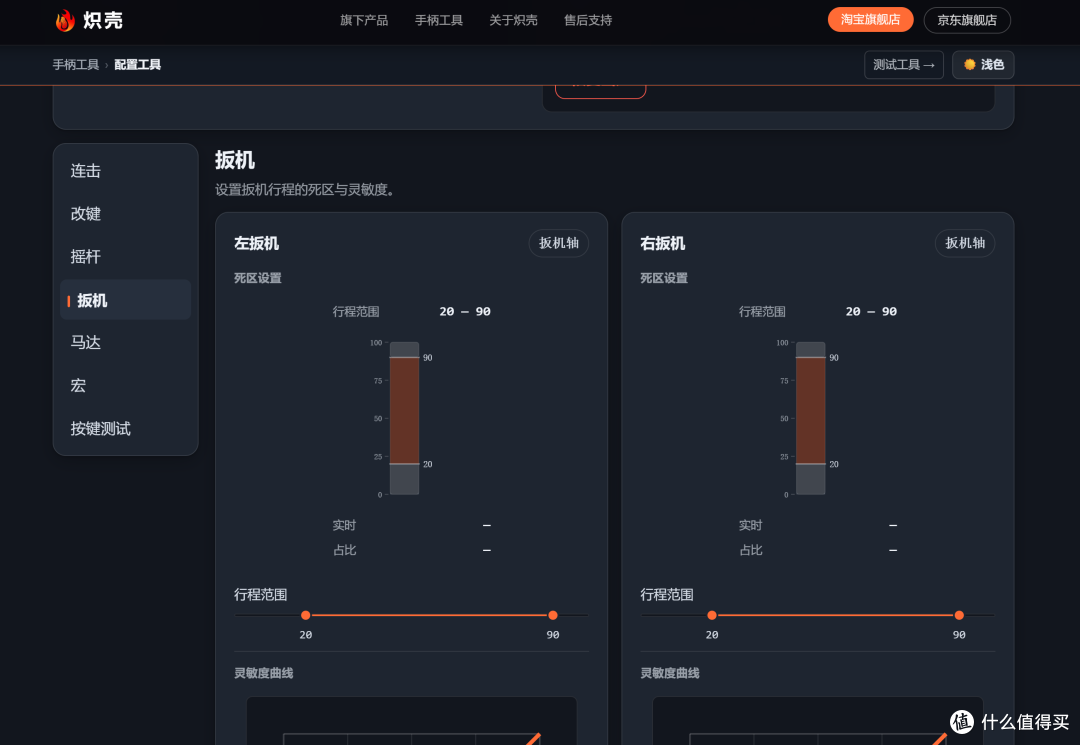Click the 扳机 page heading

point(235,160)
